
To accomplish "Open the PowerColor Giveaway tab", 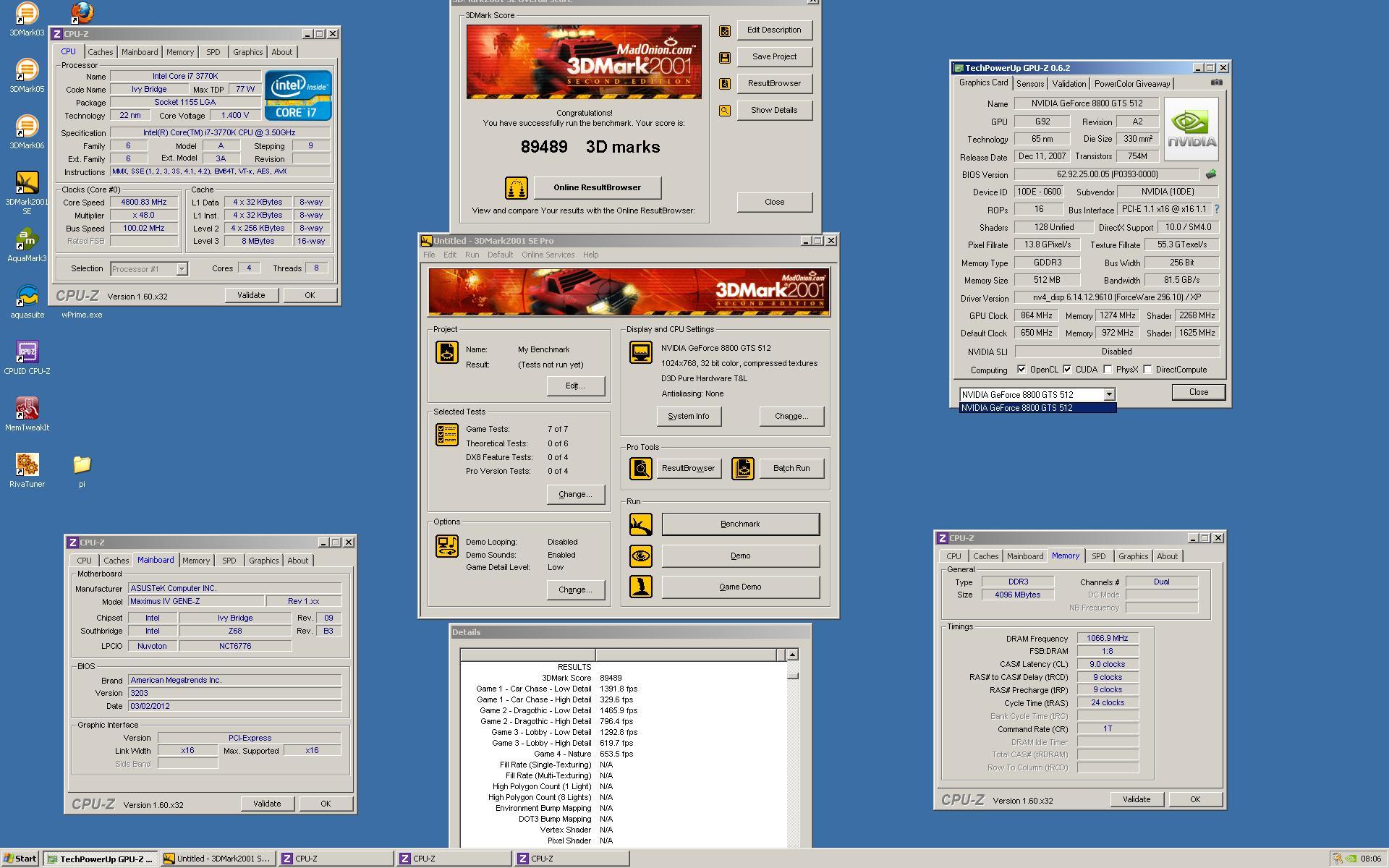I will click(1131, 84).
